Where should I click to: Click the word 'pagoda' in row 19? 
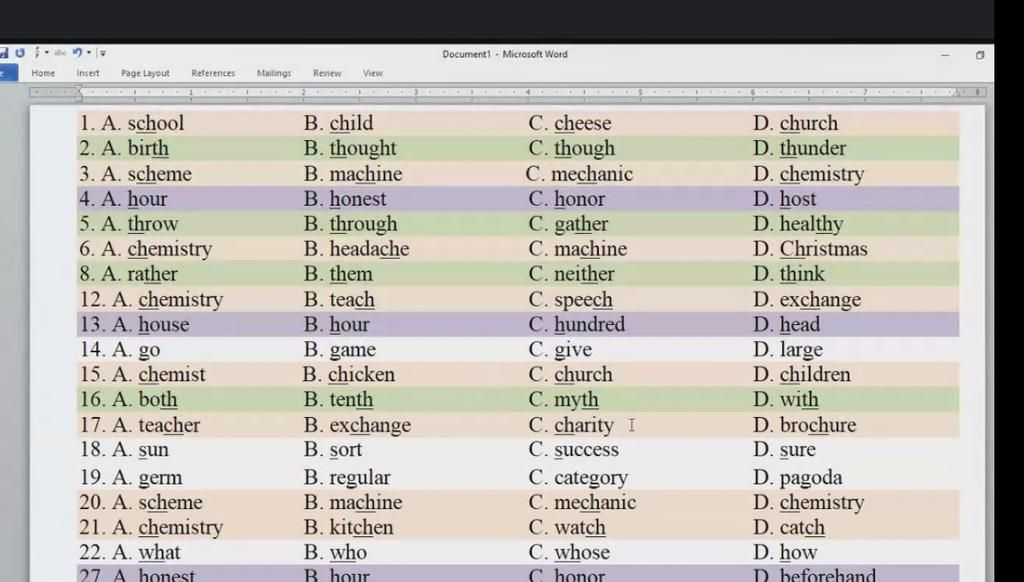pos(811,478)
